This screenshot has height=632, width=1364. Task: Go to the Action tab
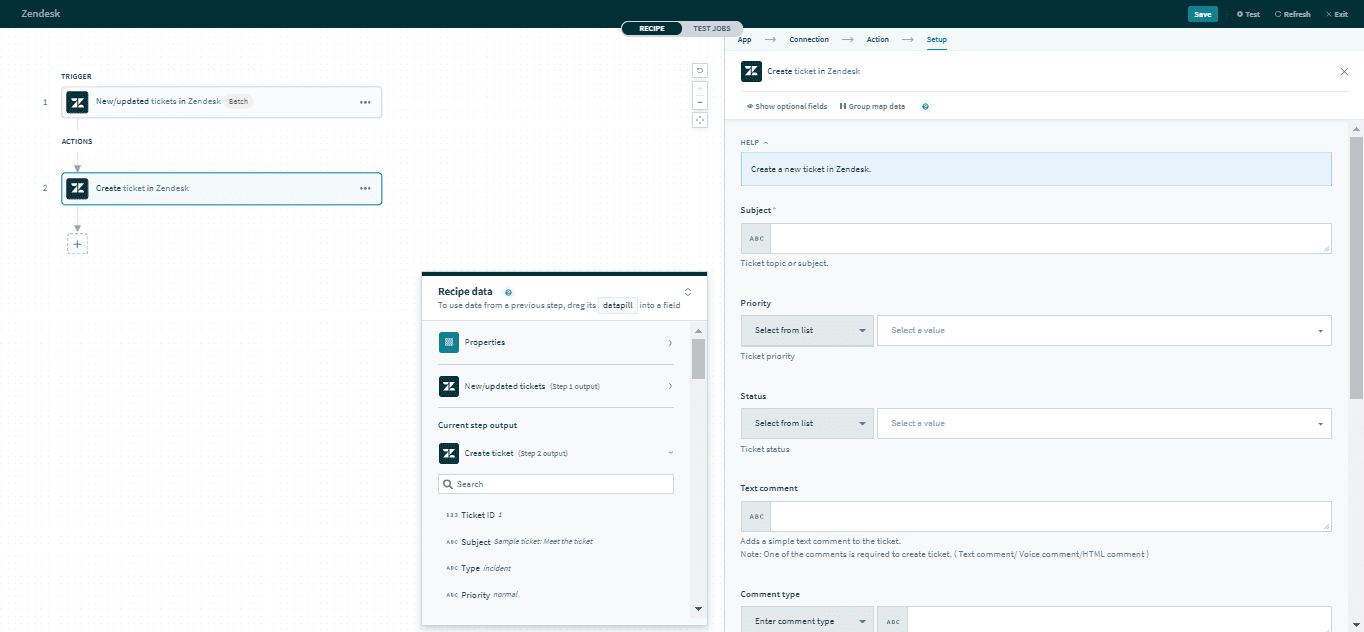877,40
